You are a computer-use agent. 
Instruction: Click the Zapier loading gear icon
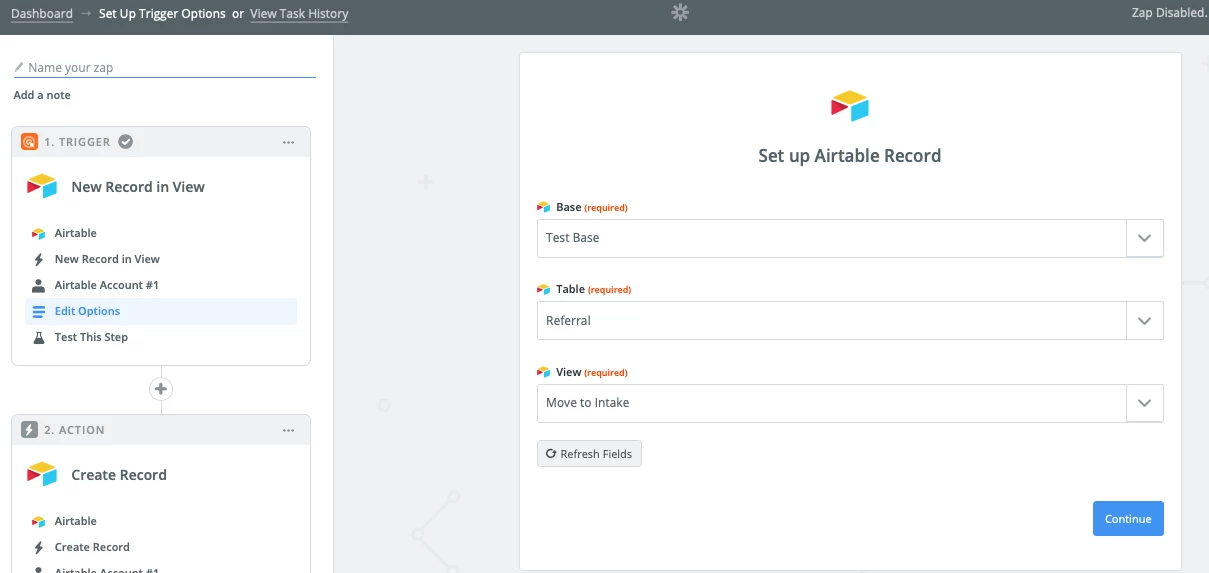tap(680, 13)
